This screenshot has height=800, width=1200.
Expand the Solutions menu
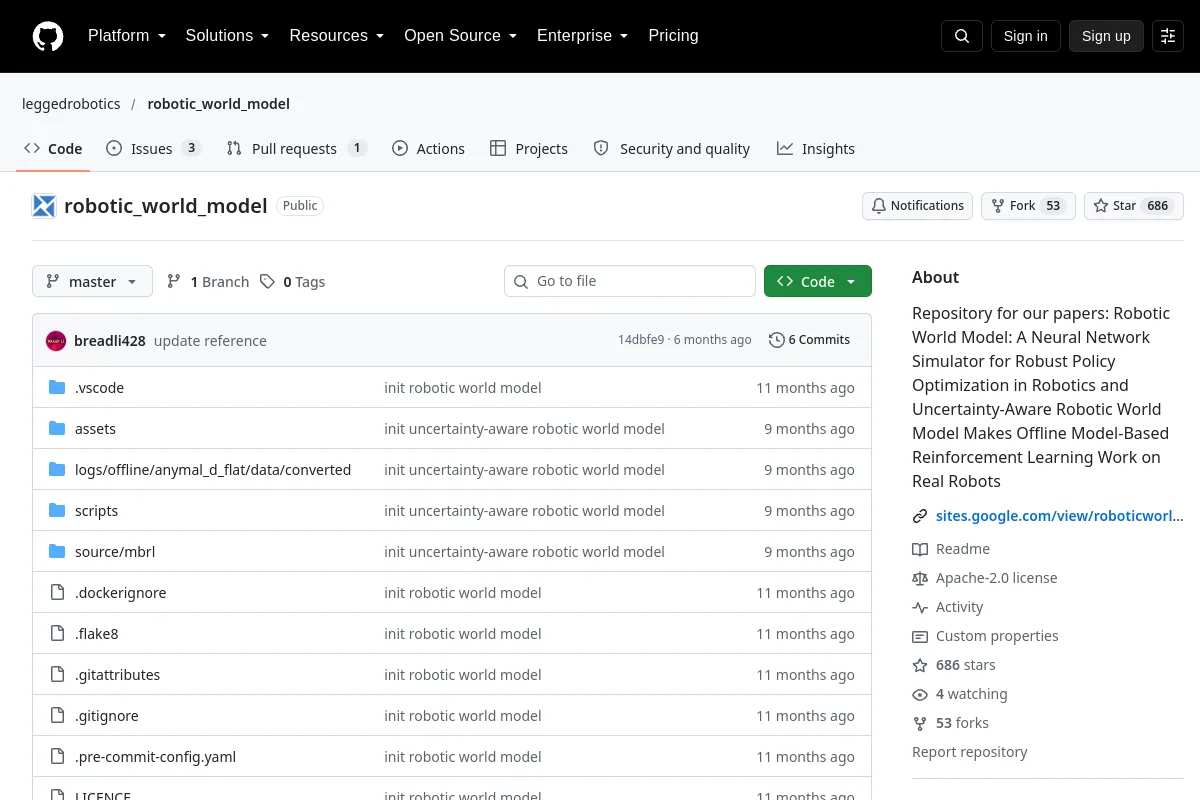click(228, 36)
